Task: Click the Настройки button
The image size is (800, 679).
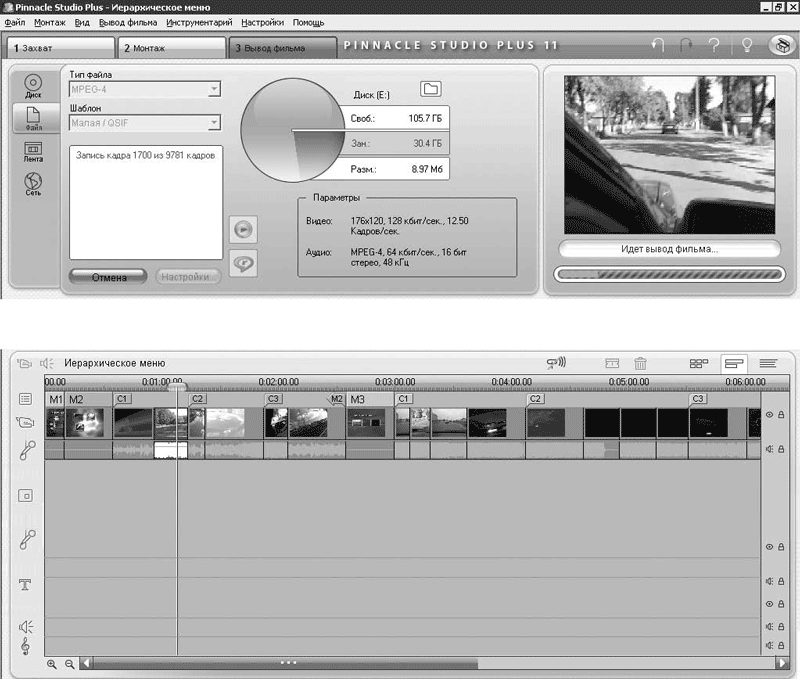Action: tap(188, 277)
